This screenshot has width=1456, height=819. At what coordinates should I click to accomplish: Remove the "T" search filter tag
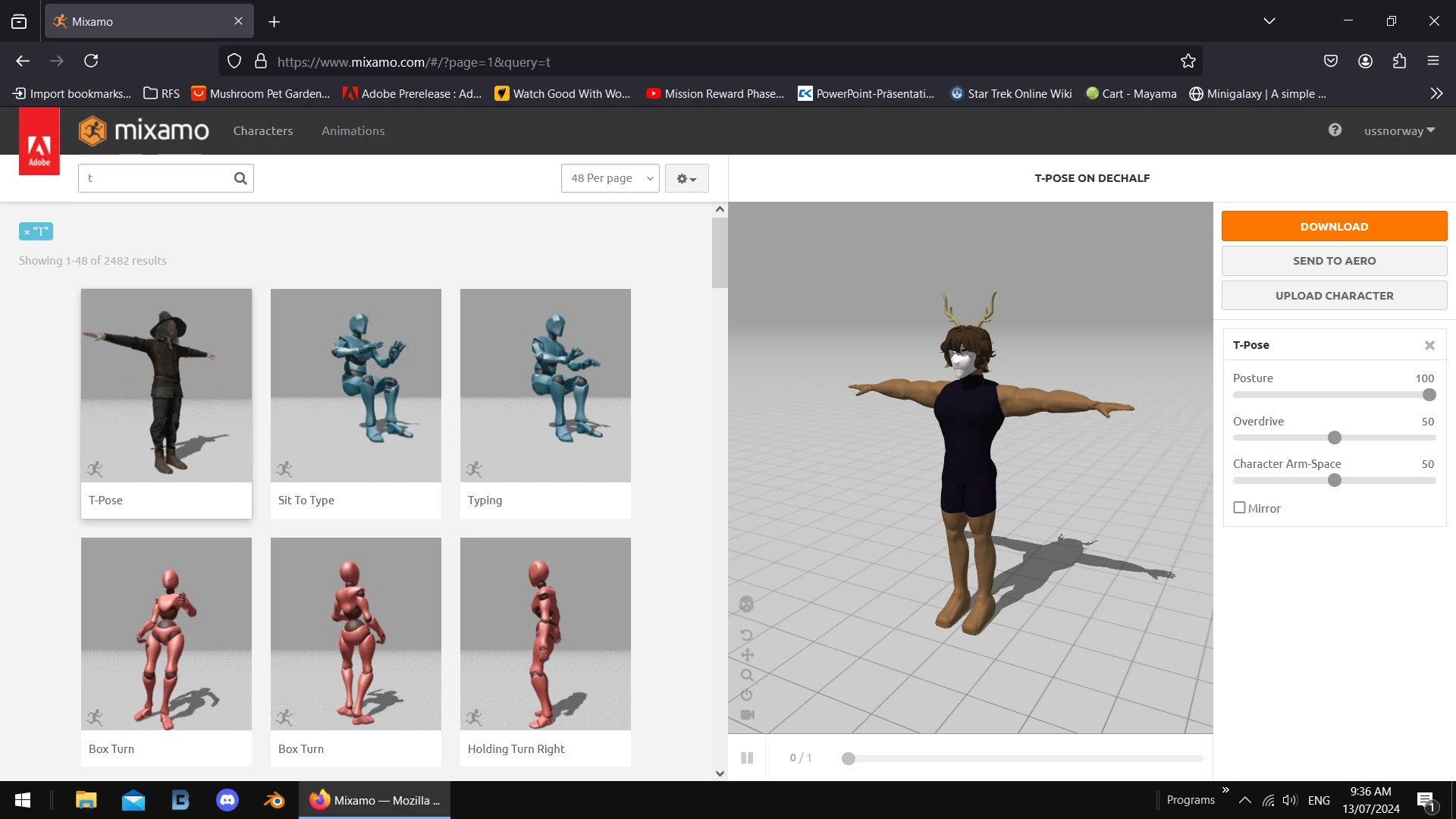27,232
